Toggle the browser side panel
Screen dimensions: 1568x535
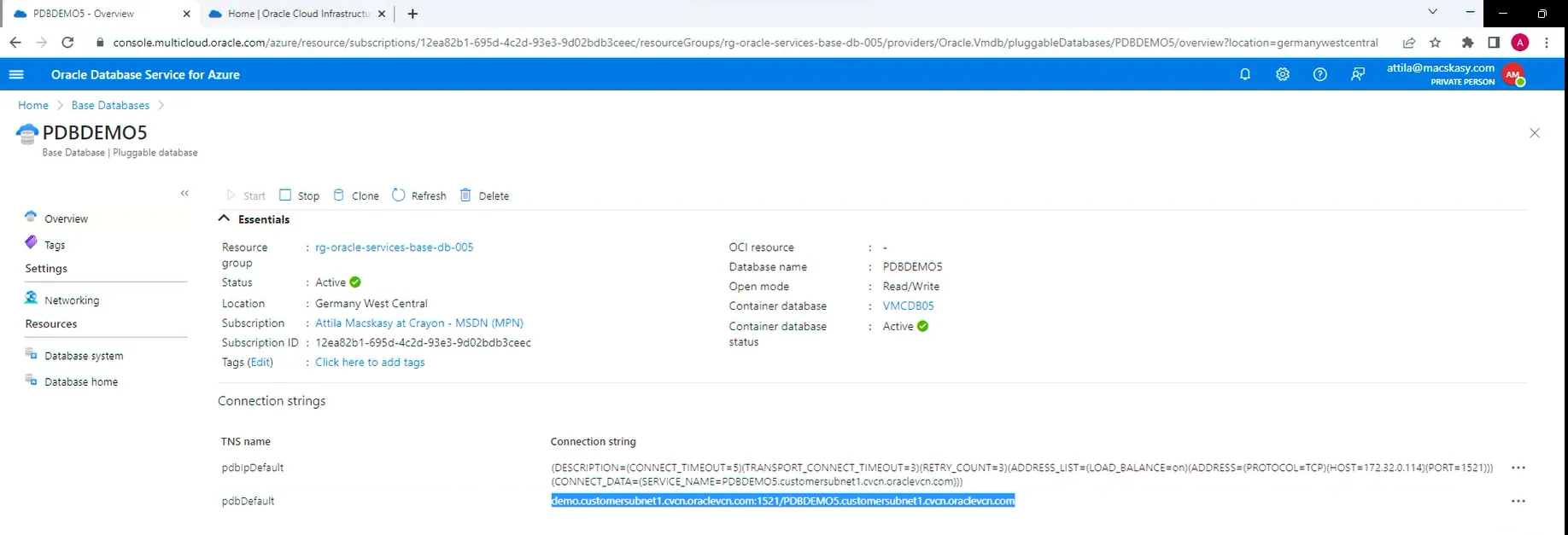(x=1494, y=42)
